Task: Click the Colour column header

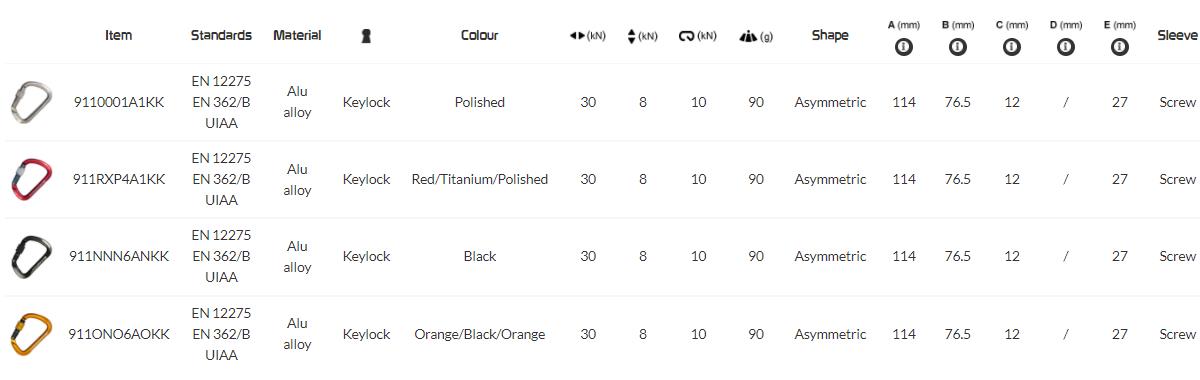Action: (480, 35)
